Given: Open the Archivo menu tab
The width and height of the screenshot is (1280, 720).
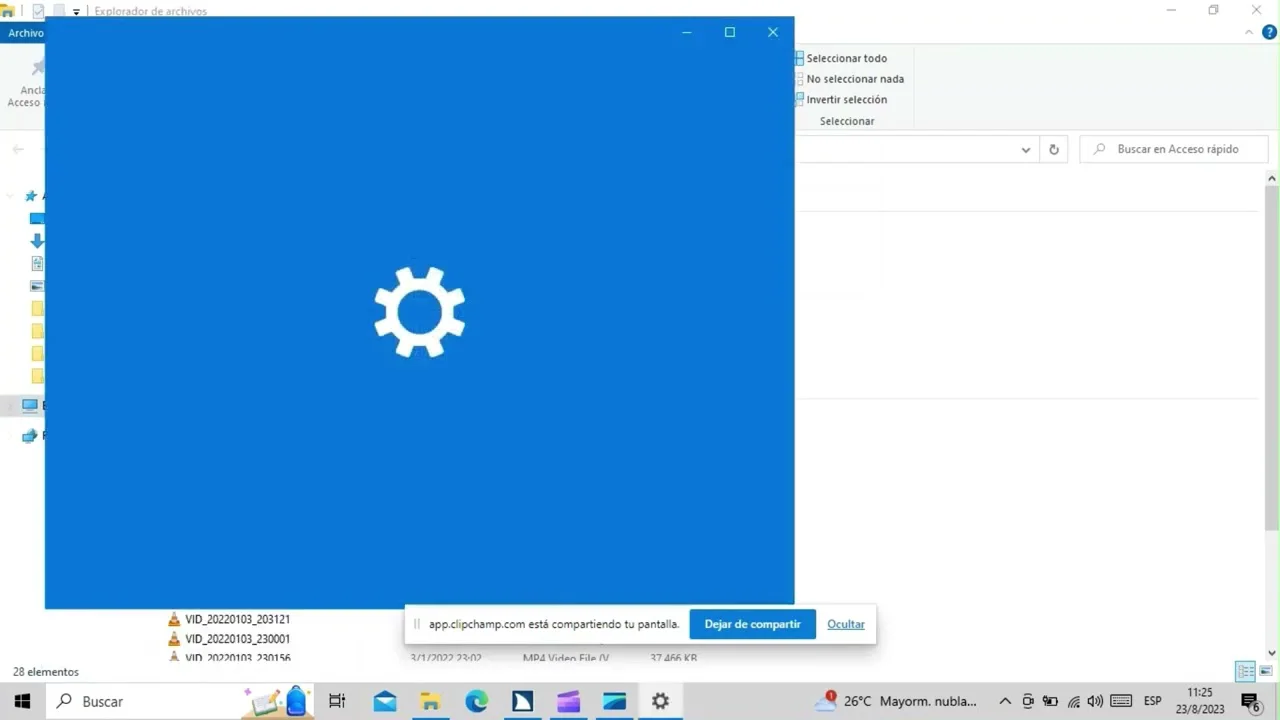Looking at the screenshot, I should (x=24, y=33).
